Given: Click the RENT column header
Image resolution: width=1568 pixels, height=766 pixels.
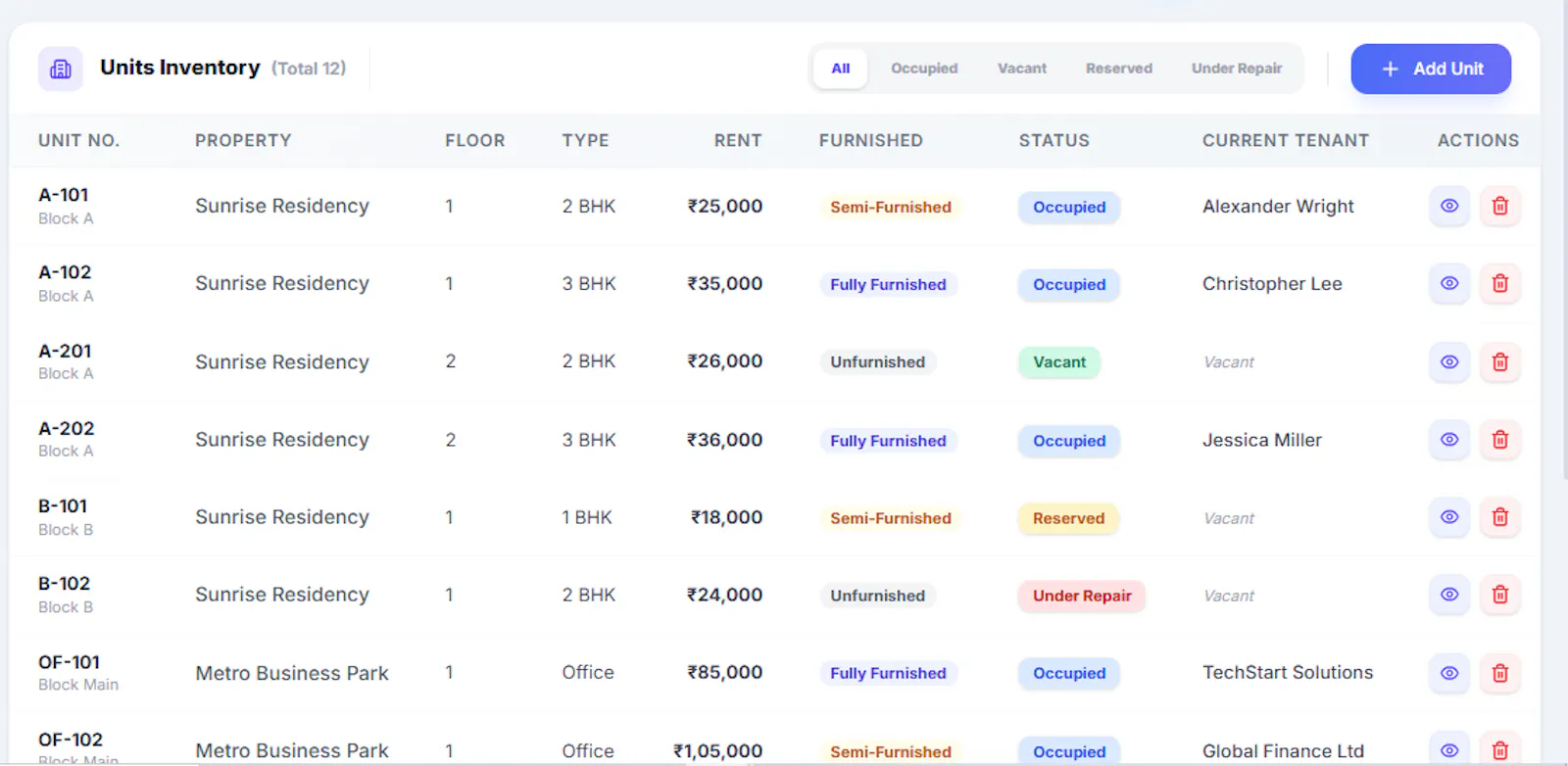Looking at the screenshot, I should (738, 140).
